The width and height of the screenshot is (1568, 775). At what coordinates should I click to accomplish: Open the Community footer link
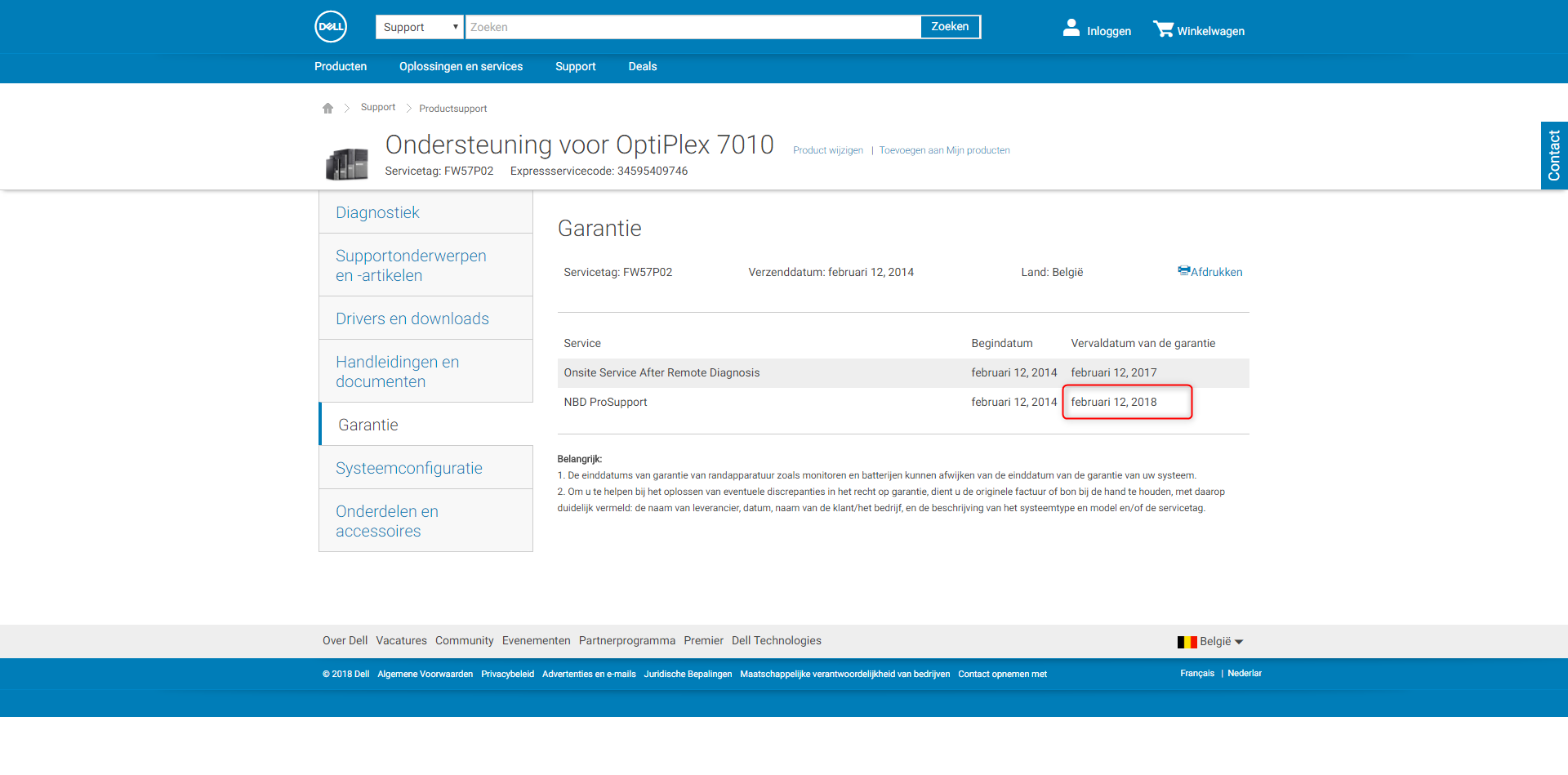(465, 641)
